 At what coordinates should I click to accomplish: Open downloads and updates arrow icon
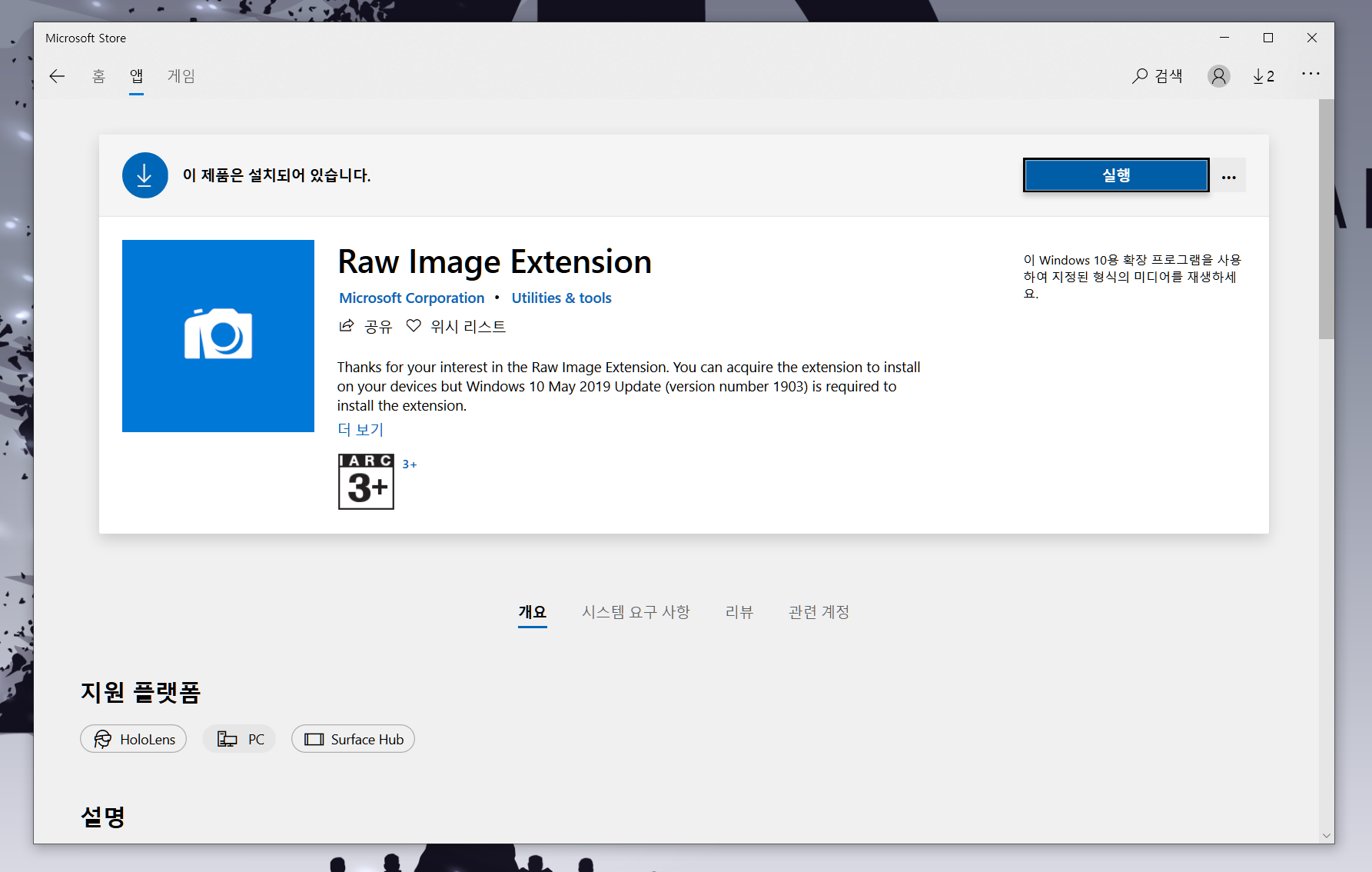1263,76
